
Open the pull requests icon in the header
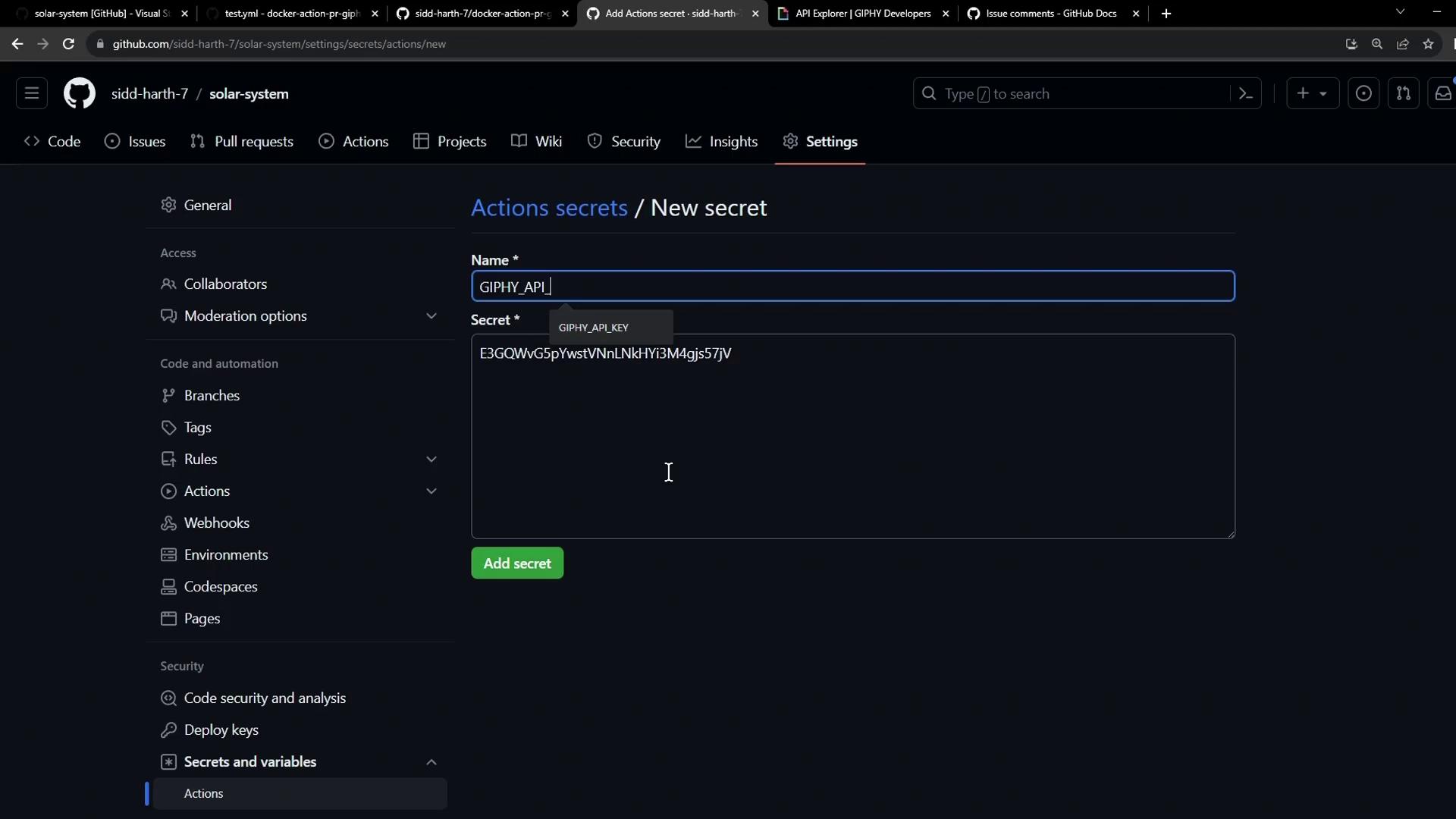[x=1403, y=94]
